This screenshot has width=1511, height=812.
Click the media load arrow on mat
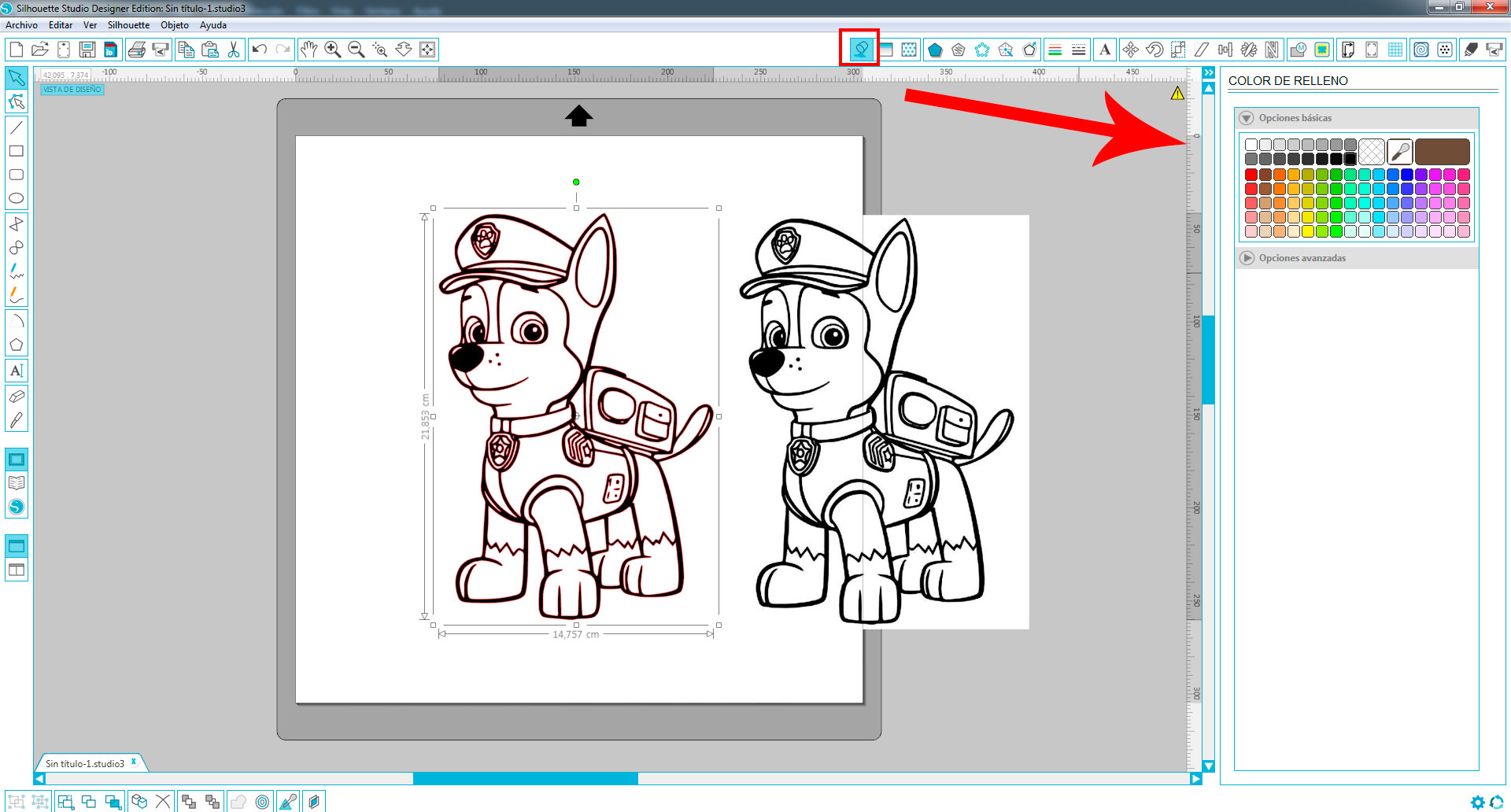coord(579,116)
